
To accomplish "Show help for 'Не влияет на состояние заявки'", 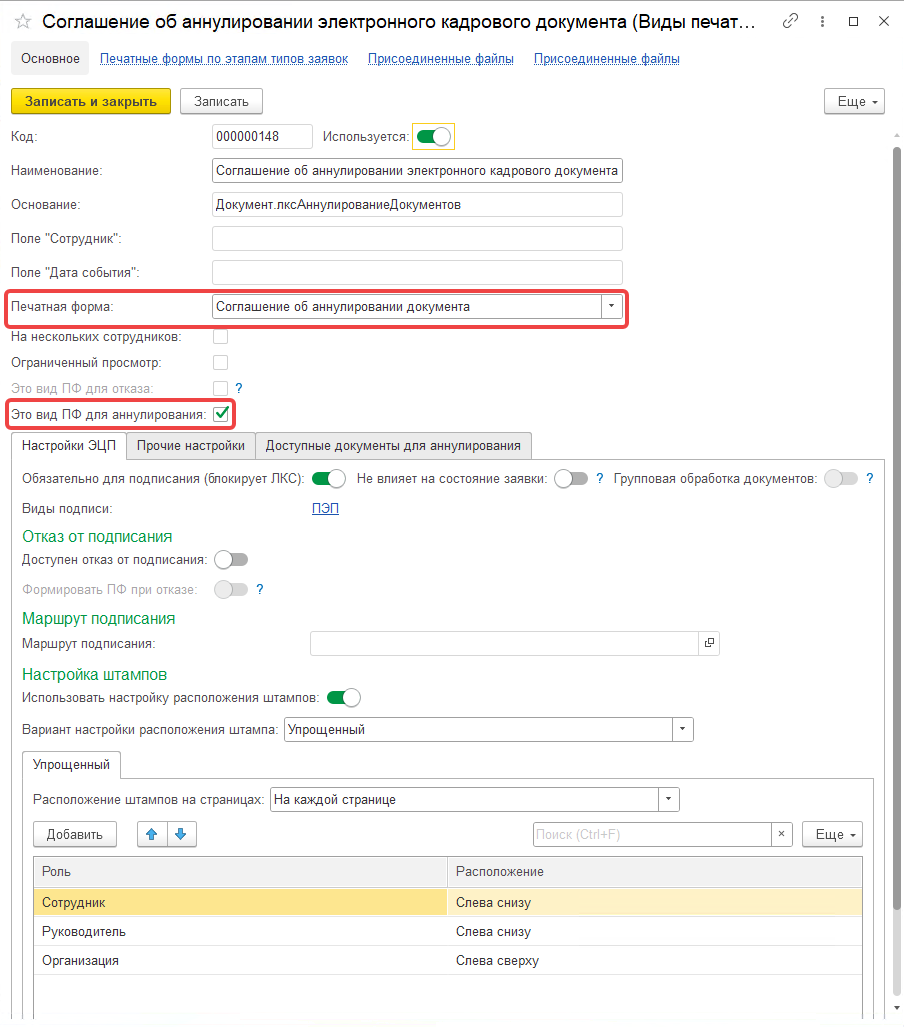I will (599, 479).
